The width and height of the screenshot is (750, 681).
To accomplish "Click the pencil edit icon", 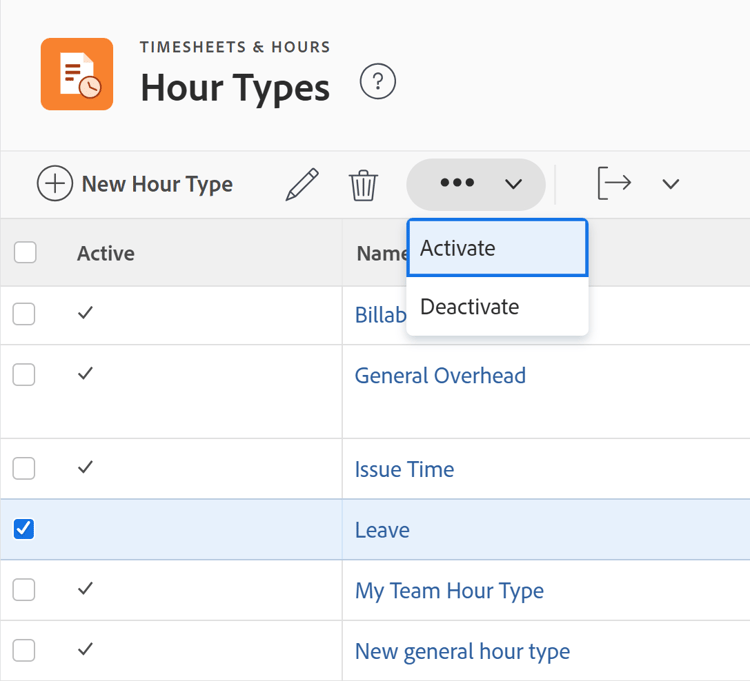I will (301, 185).
